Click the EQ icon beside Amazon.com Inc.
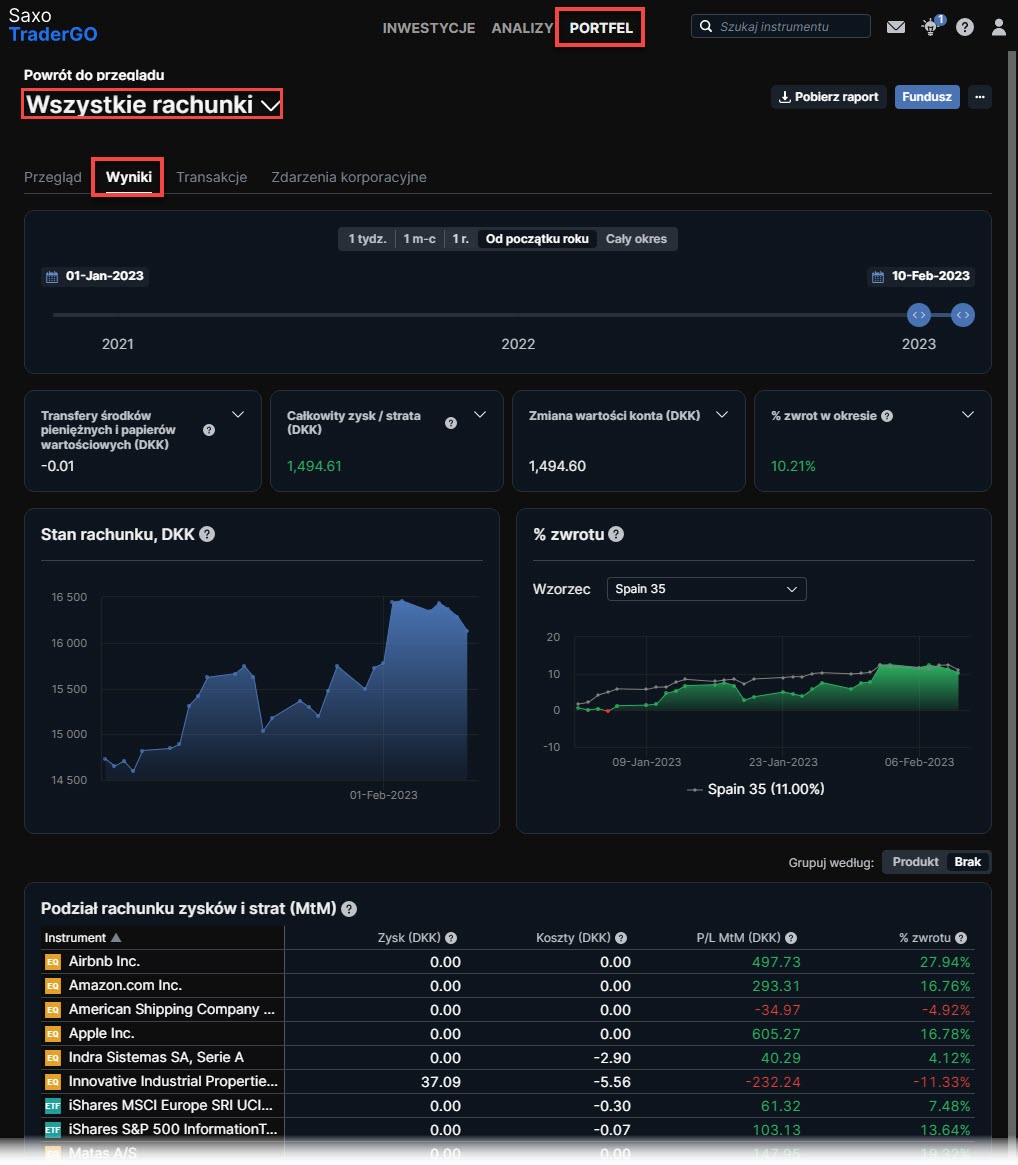This screenshot has width=1018, height=1165. [x=53, y=986]
